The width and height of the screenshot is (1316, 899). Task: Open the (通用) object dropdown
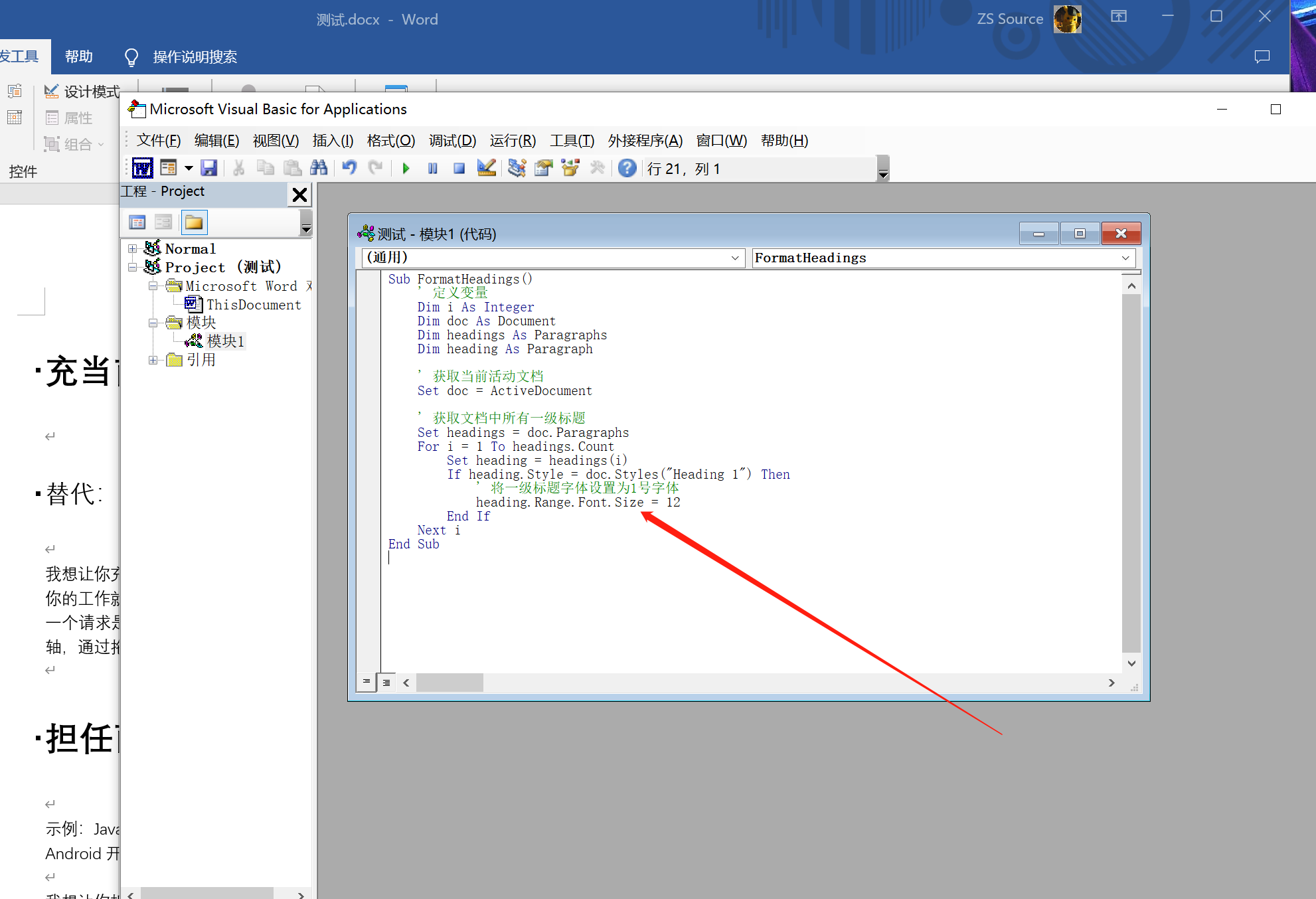click(734, 258)
